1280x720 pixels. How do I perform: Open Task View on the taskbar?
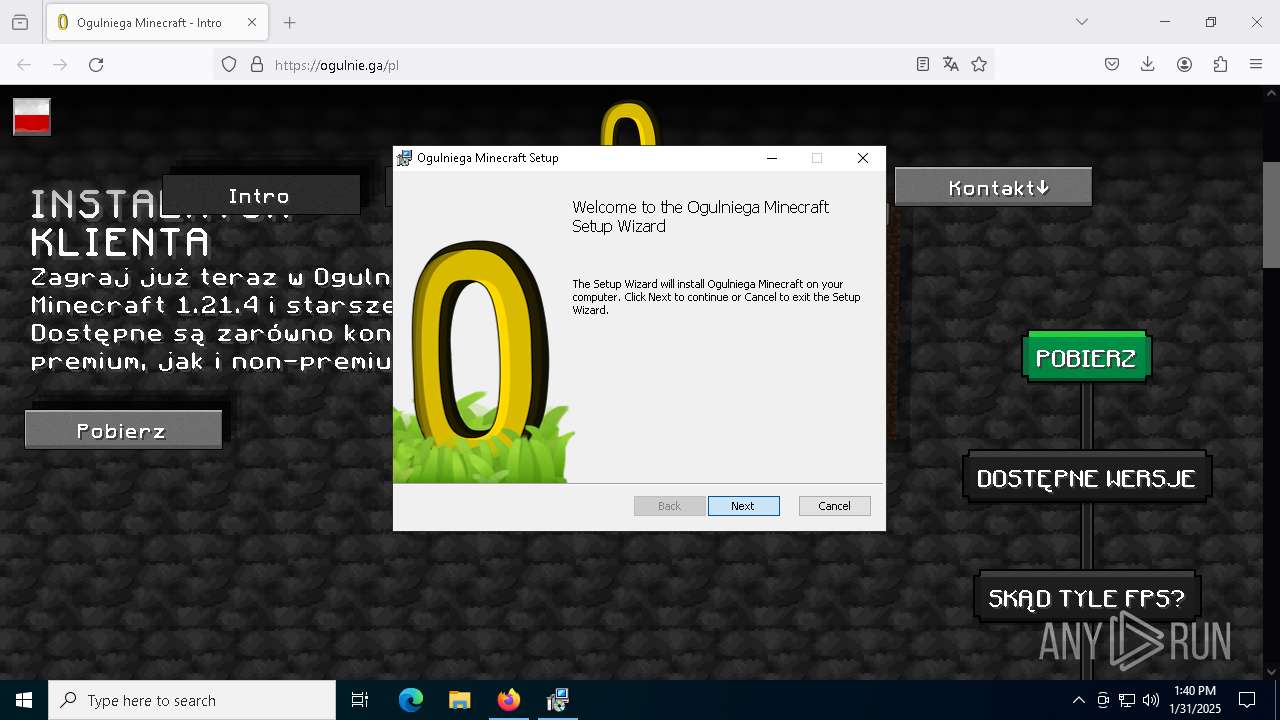pyautogui.click(x=360, y=700)
